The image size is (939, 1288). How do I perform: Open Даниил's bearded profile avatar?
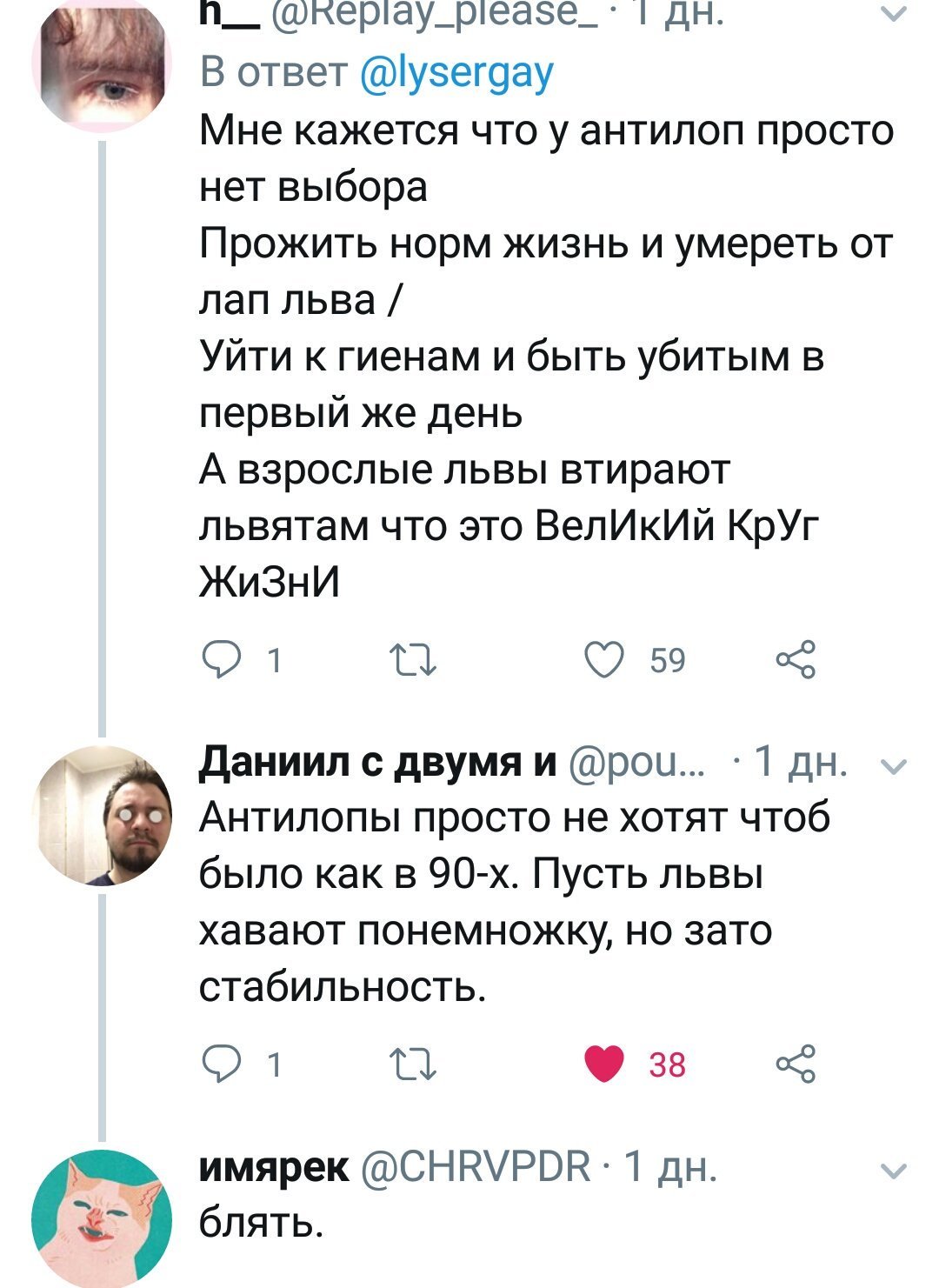tap(102, 815)
